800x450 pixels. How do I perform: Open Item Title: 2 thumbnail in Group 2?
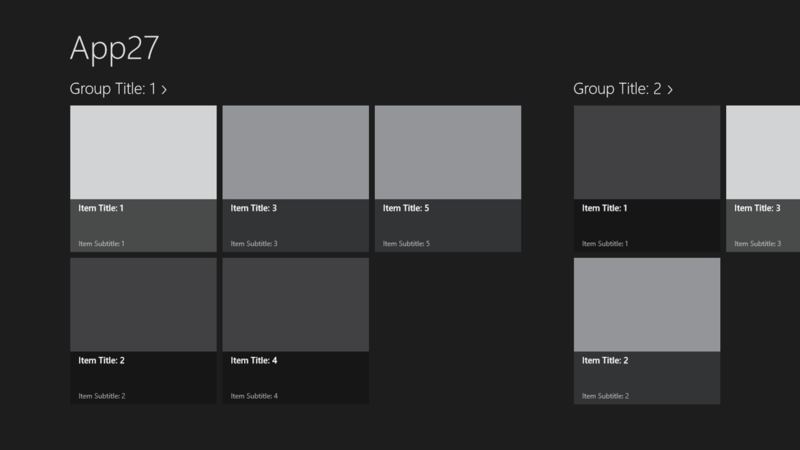point(647,305)
